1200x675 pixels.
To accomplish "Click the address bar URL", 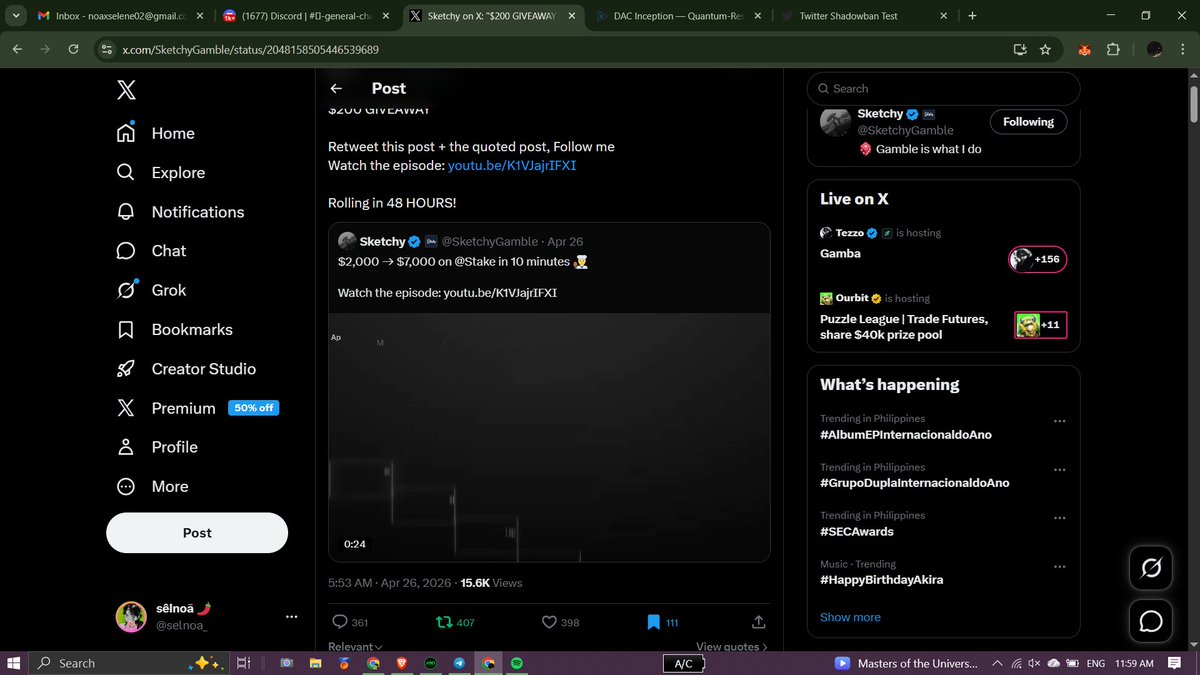I will pos(250,49).
